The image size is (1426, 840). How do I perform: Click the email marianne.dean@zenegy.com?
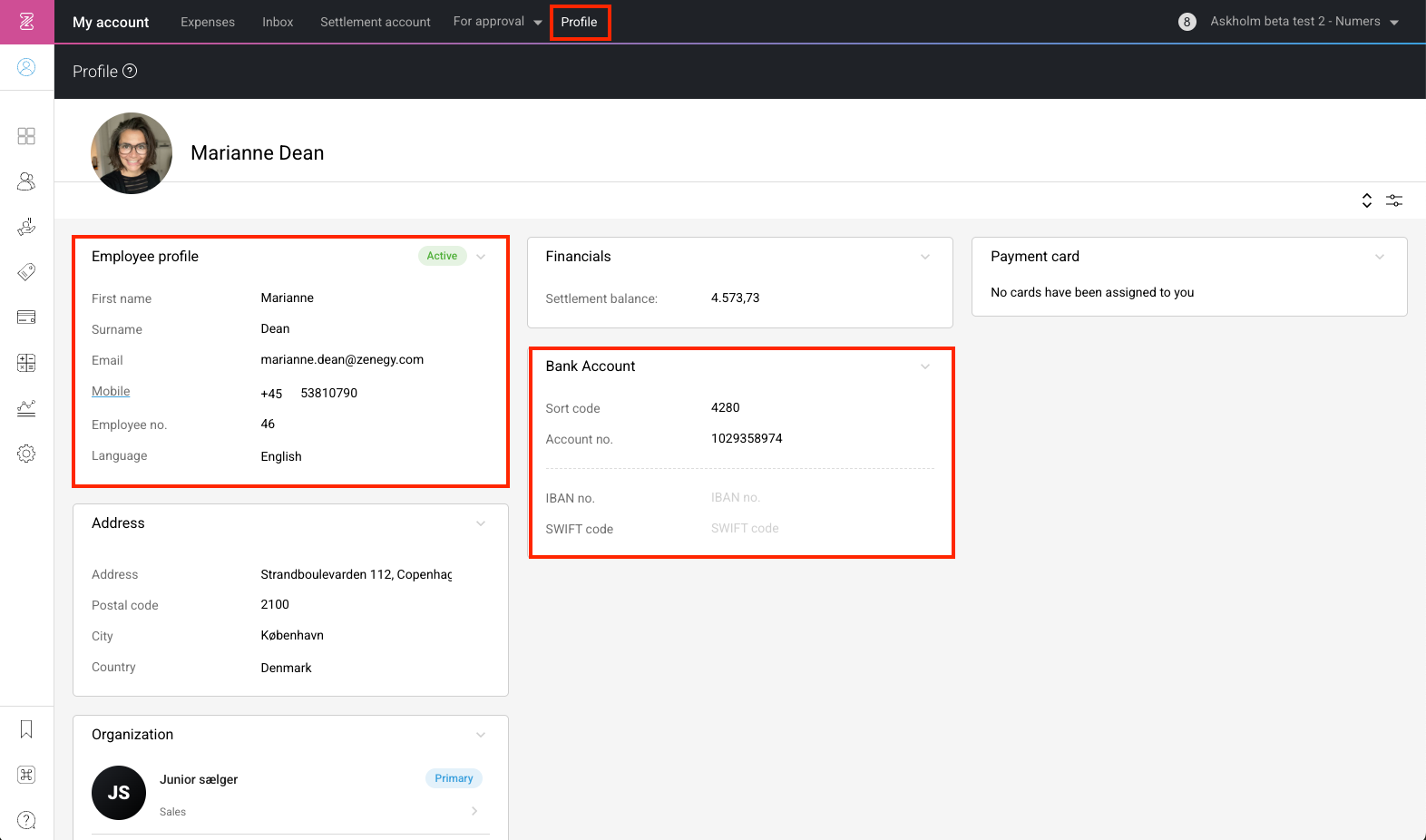pos(342,359)
